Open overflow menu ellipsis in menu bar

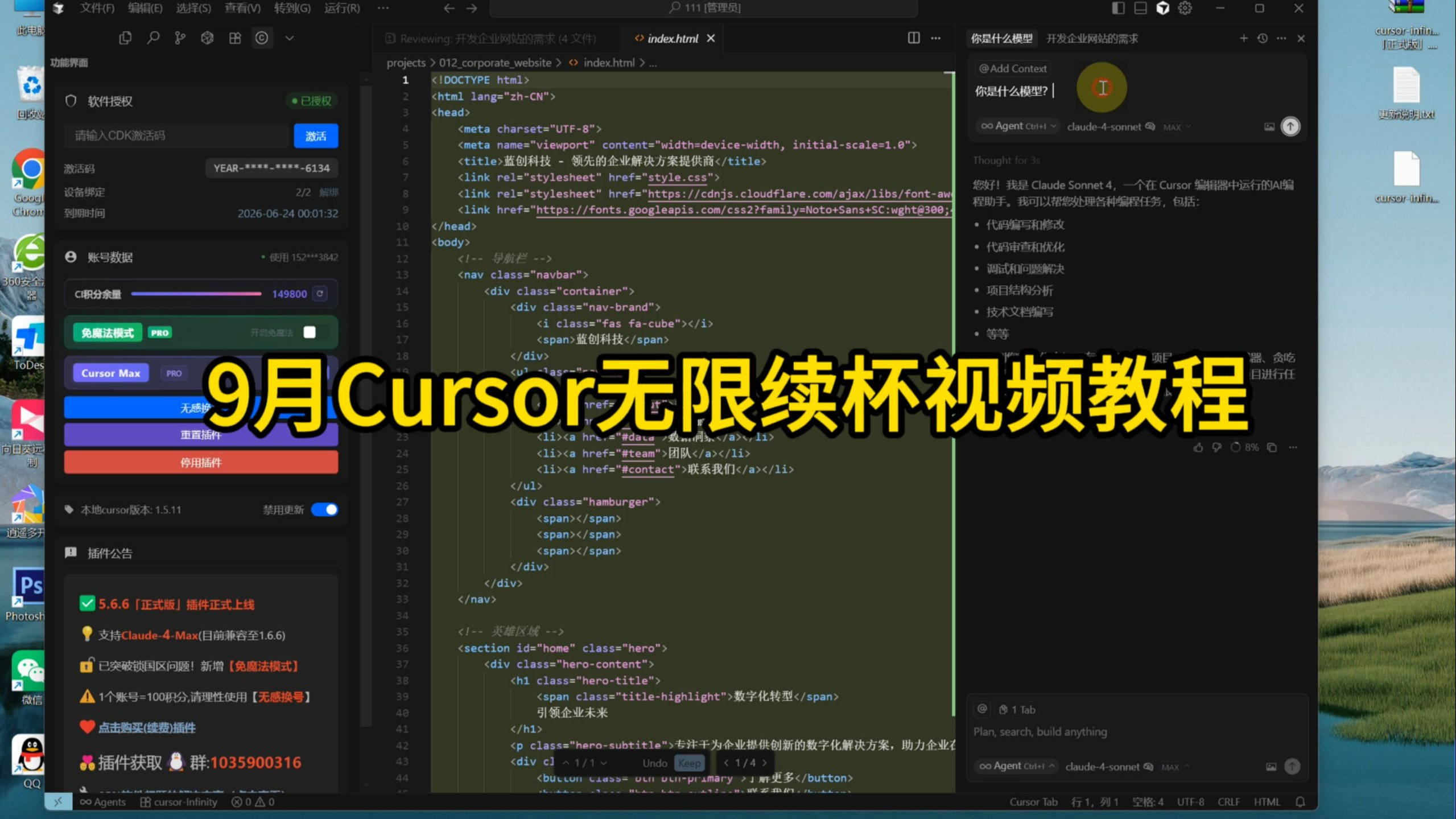click(x=383, y=8)
